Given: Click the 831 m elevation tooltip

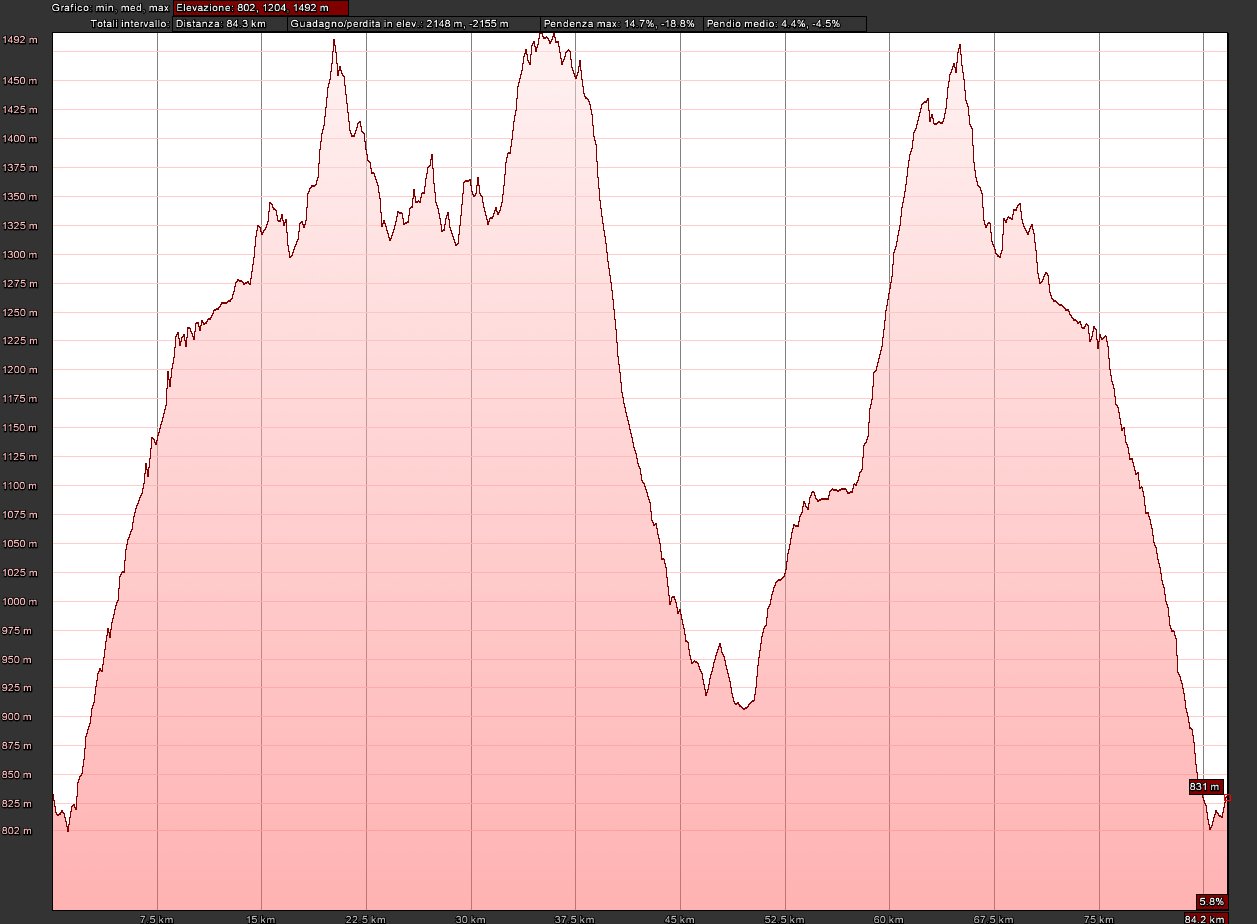Looking at the screenshot, I should [x=1205, y=787].
